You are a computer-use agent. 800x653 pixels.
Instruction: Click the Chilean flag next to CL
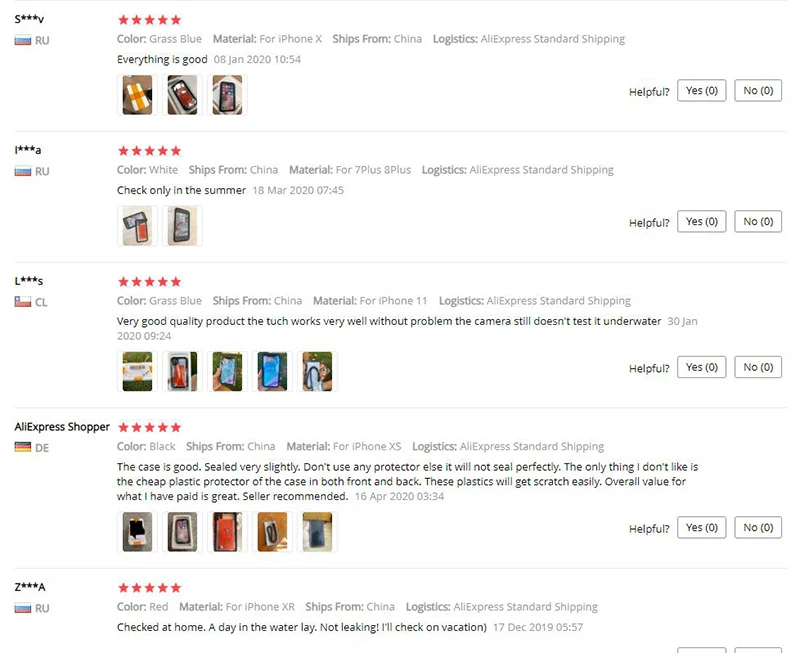pos(22,302)
